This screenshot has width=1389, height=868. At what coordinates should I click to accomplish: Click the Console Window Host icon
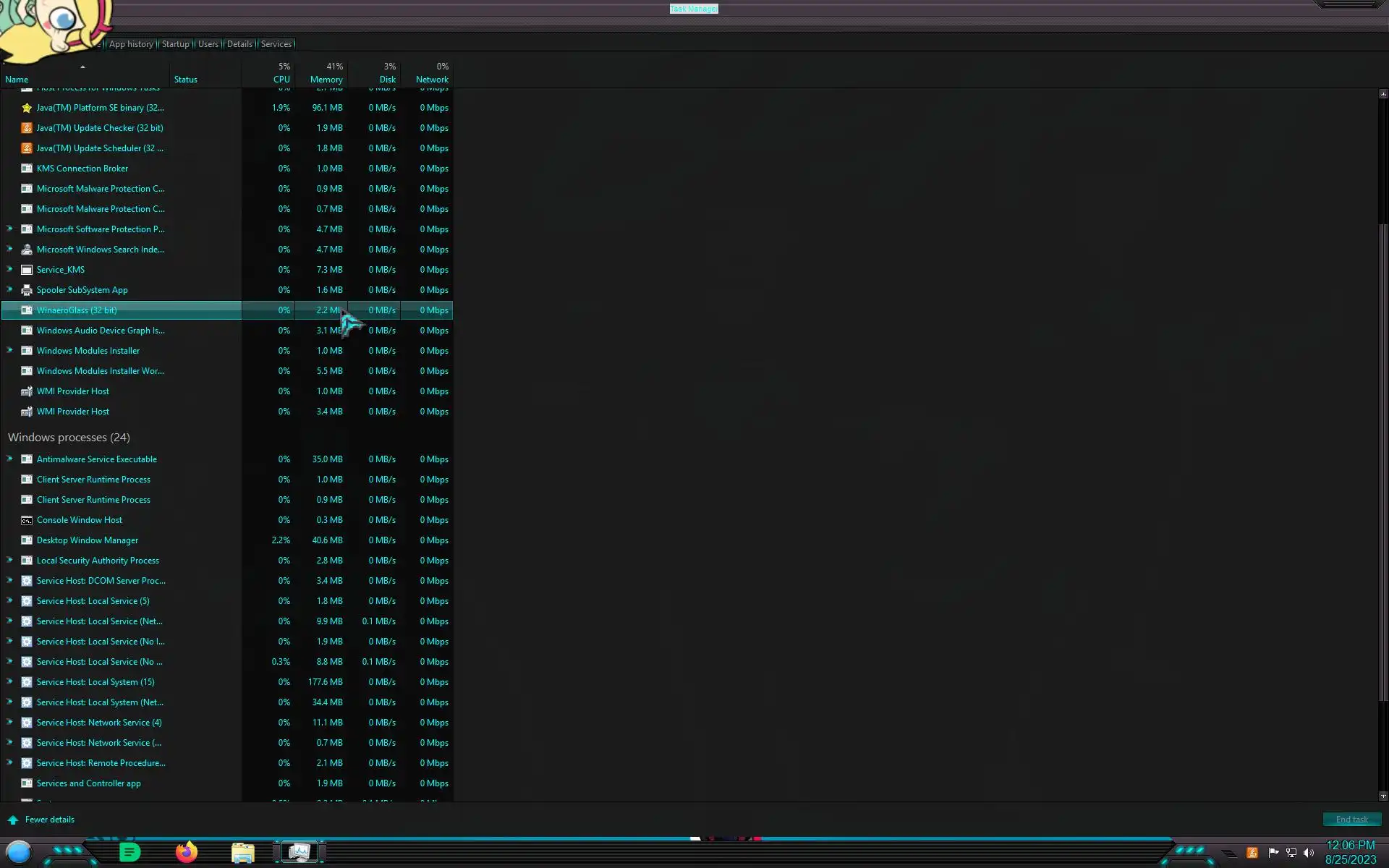(x=27, y=520)
